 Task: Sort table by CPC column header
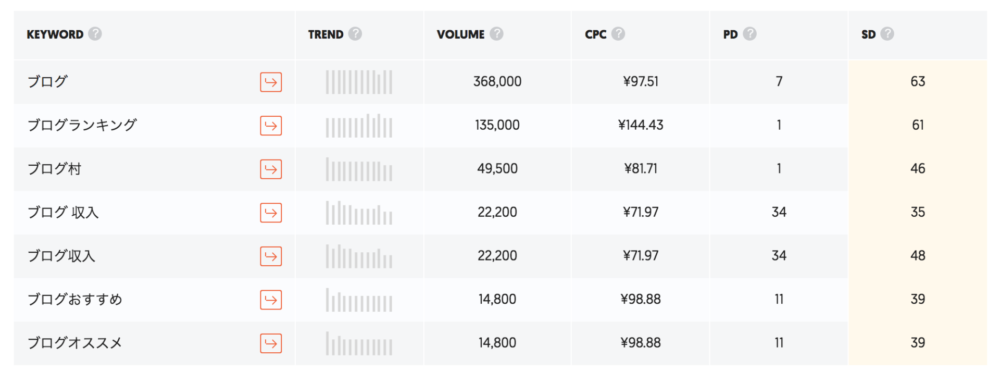click(x=596, y=34)
